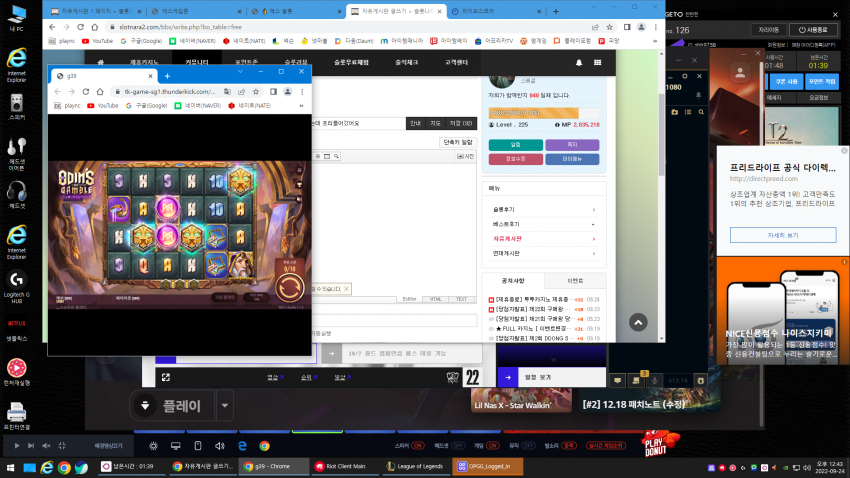Screen dimensions: 850x478
Task: Click the large 플레이 button
Action: click(172, 405)
